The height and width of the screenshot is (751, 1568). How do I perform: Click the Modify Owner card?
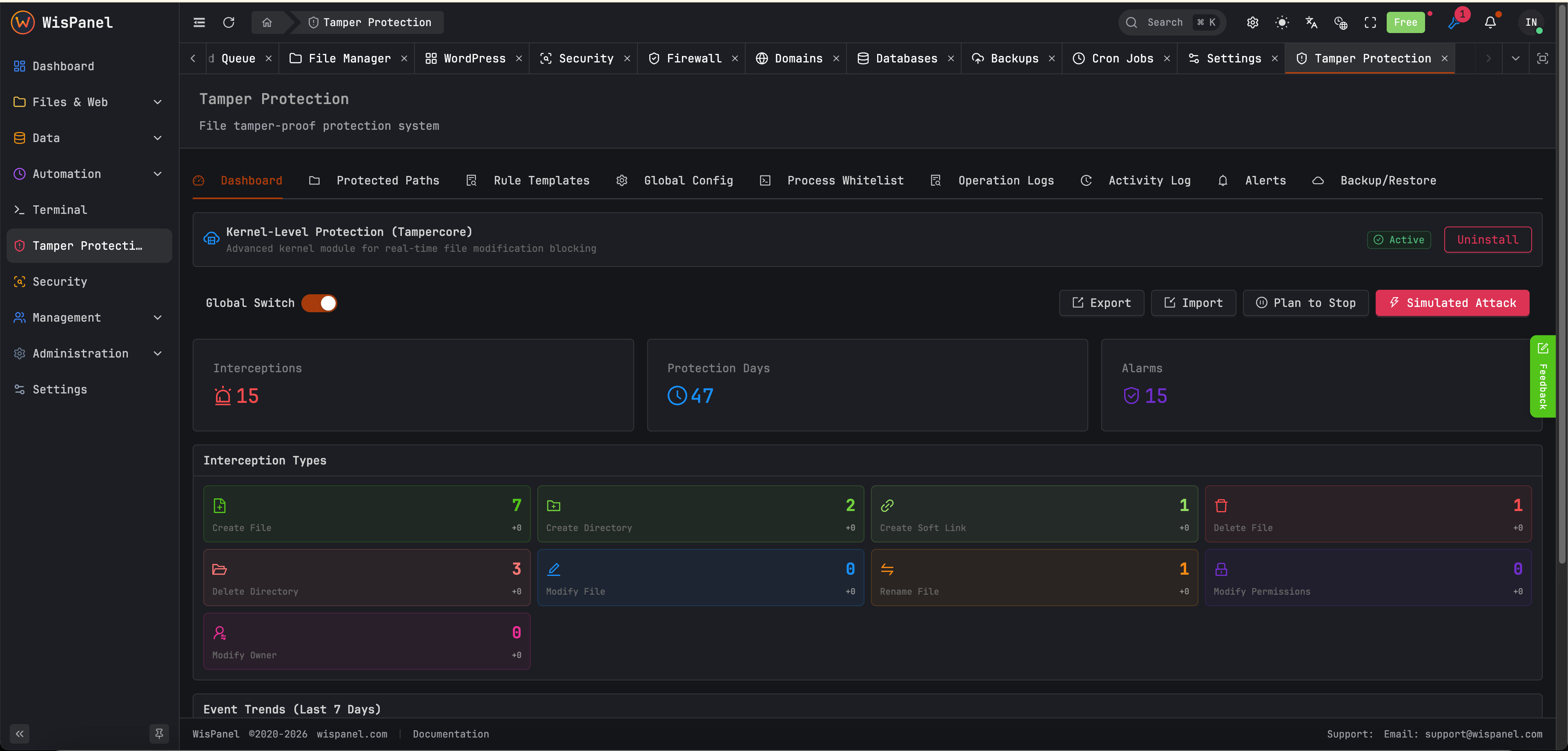[x=366, y=641]
